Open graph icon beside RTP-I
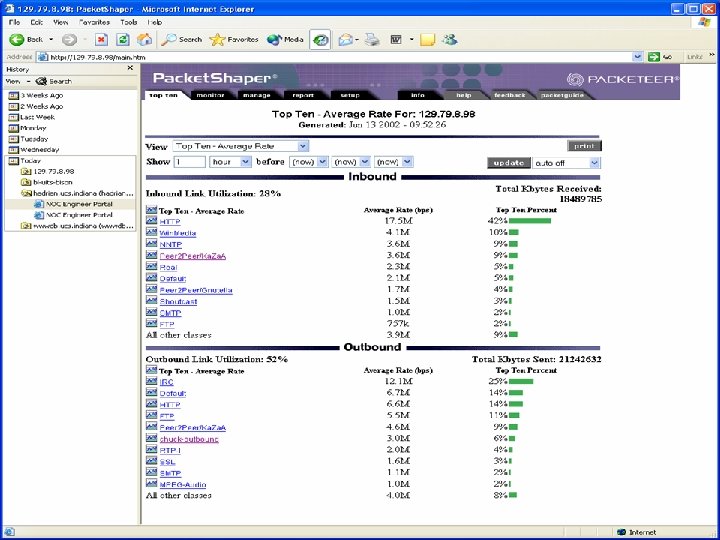This screenshot has height=540, width=720. click(x=152, y=450)
